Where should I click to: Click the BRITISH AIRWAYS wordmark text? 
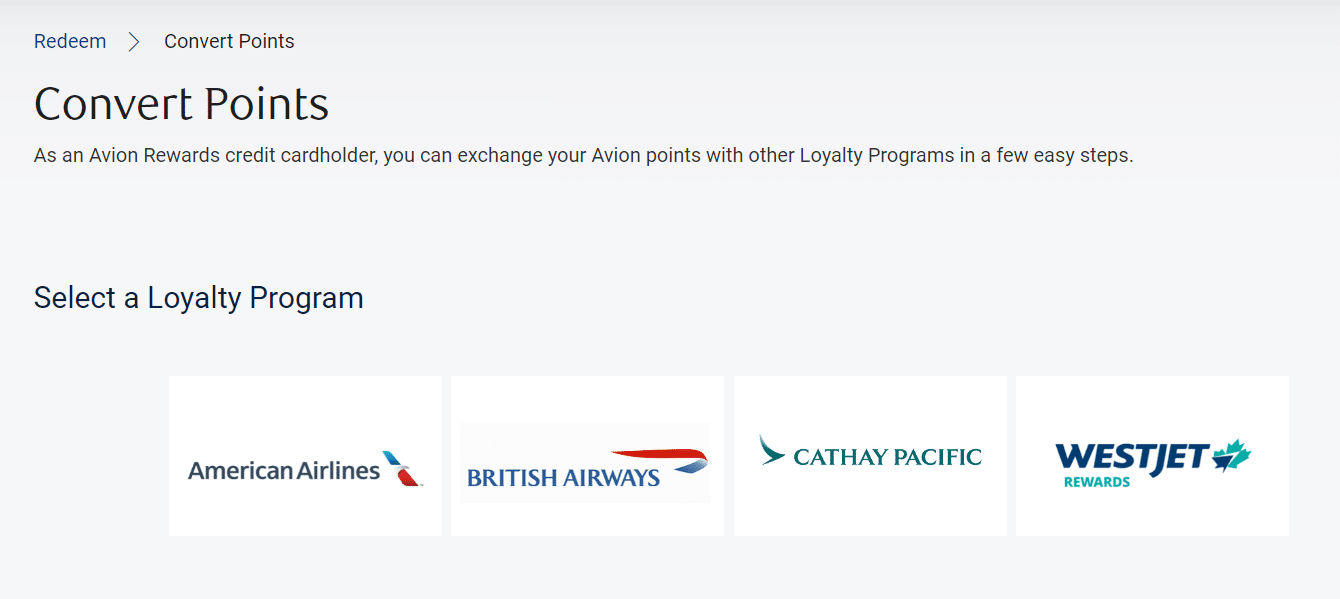click(563, 478)
